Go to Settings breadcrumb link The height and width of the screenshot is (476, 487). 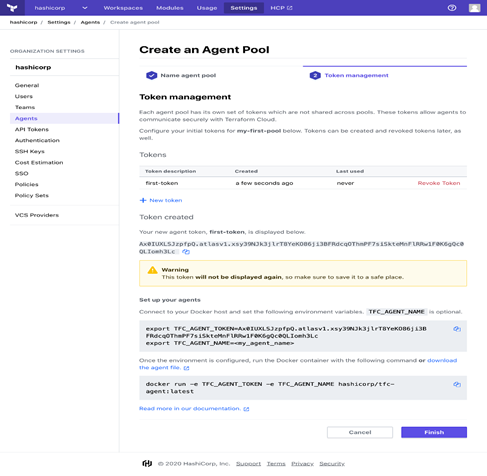59,22
